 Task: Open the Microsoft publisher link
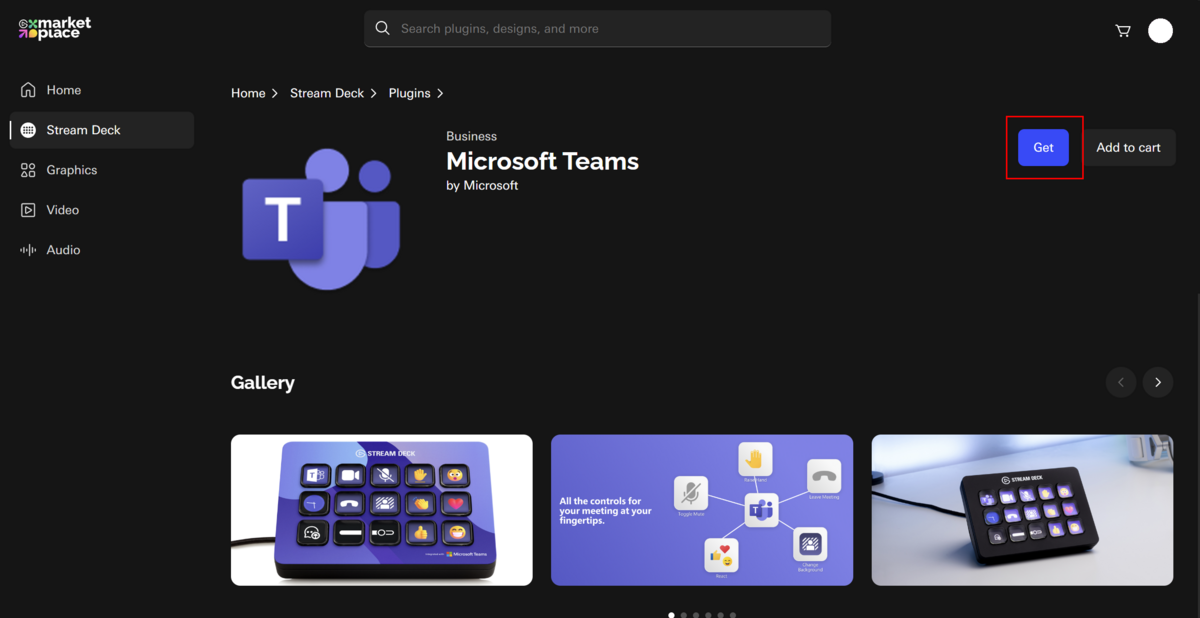coord(491,185)
